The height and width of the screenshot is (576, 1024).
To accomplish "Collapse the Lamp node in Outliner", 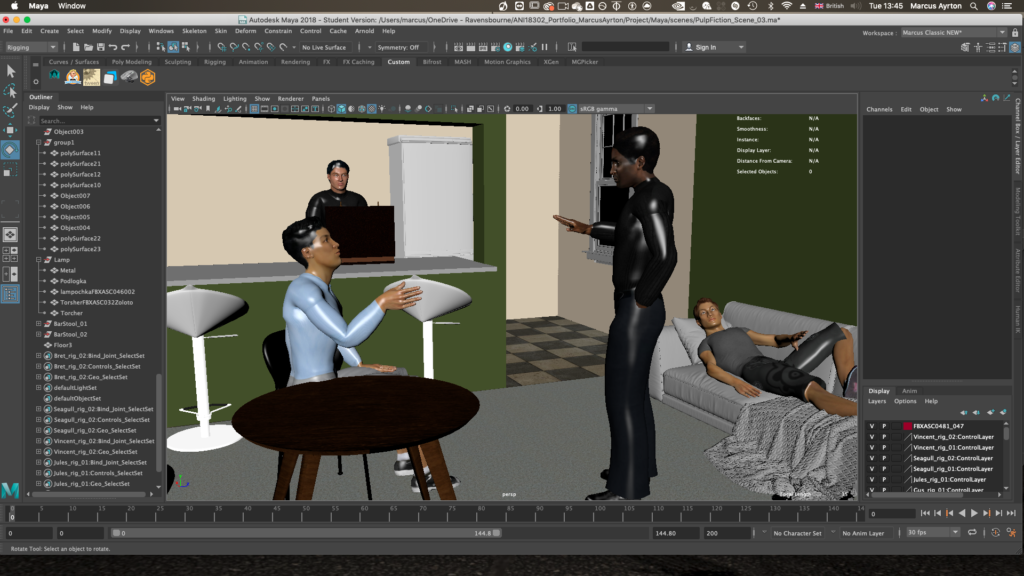I will pyautogui.click(x=39, y=259).
